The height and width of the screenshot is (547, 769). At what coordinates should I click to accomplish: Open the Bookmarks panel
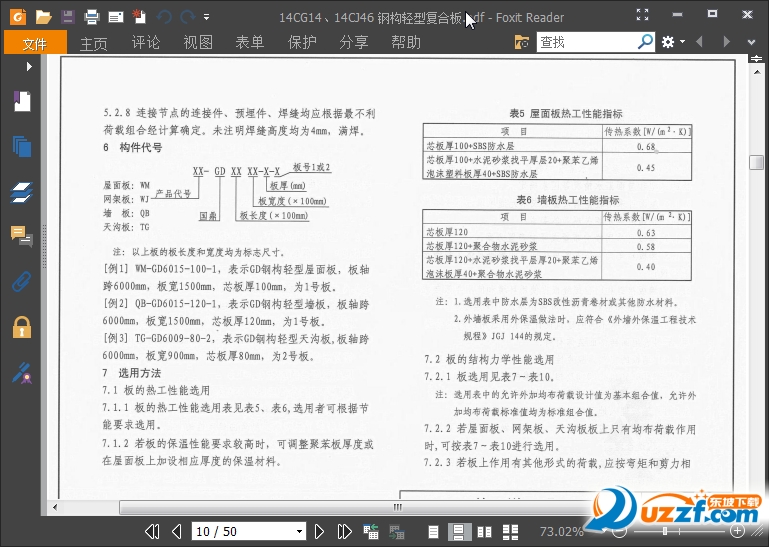pyautogui.click(x=22, y=102)
